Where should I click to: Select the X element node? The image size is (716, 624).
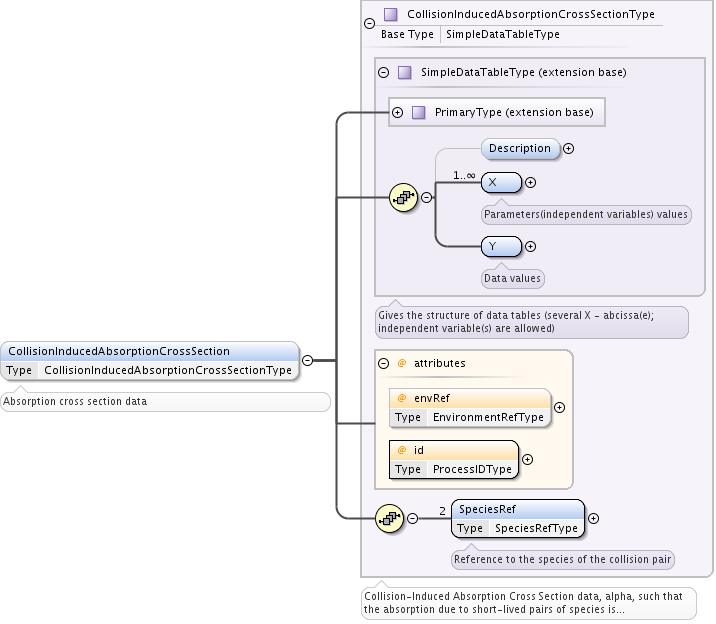501,183
